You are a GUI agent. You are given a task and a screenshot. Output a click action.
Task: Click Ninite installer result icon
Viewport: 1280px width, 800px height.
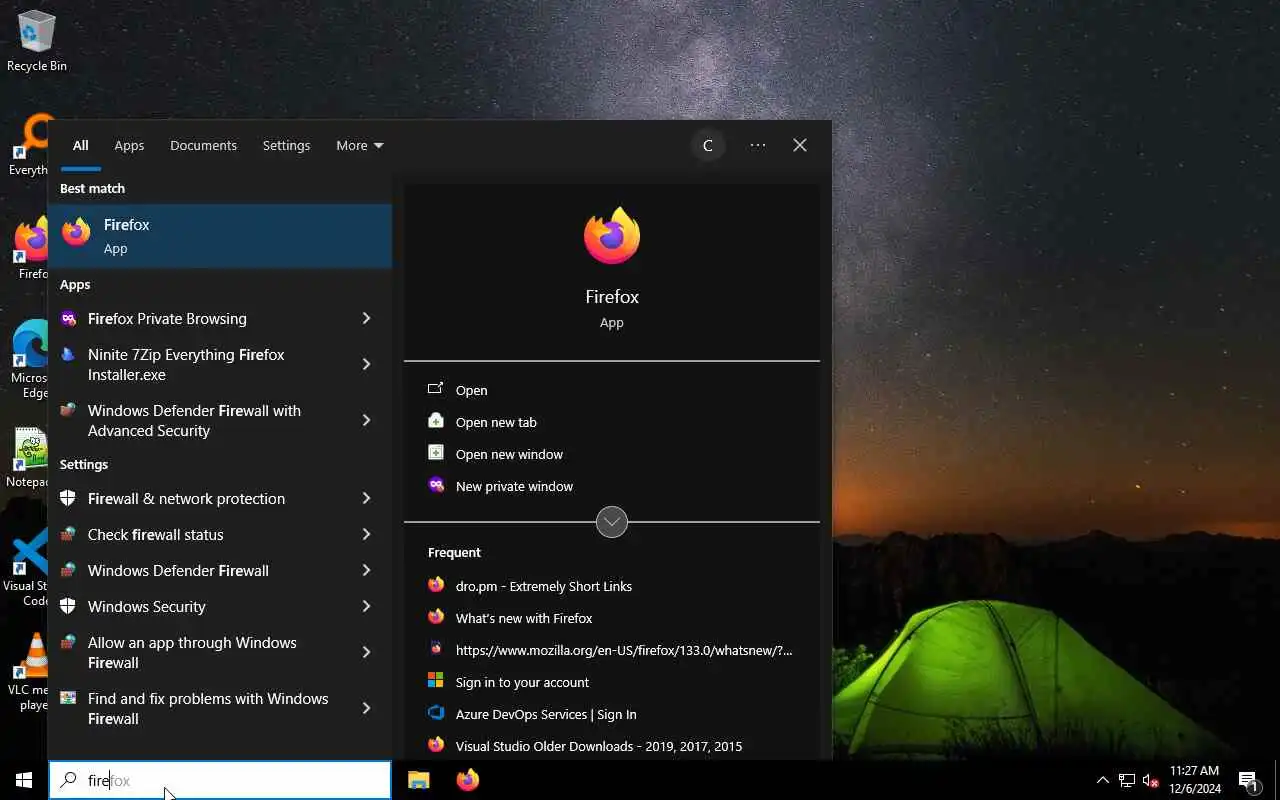coord(68,354)
